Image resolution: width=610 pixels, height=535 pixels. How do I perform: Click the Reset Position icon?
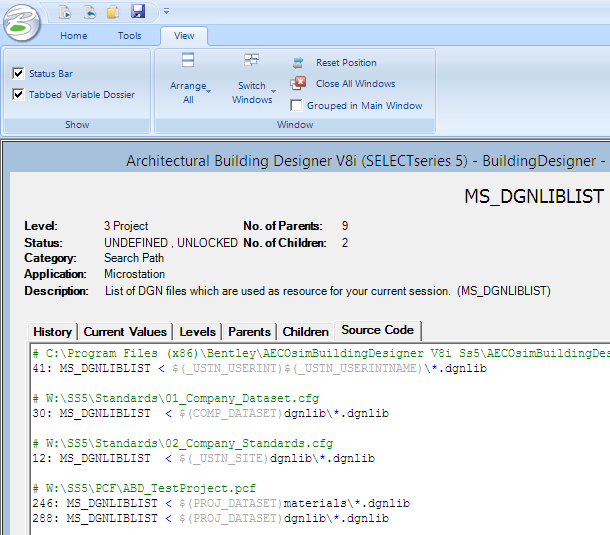click(x=298, y=62)
